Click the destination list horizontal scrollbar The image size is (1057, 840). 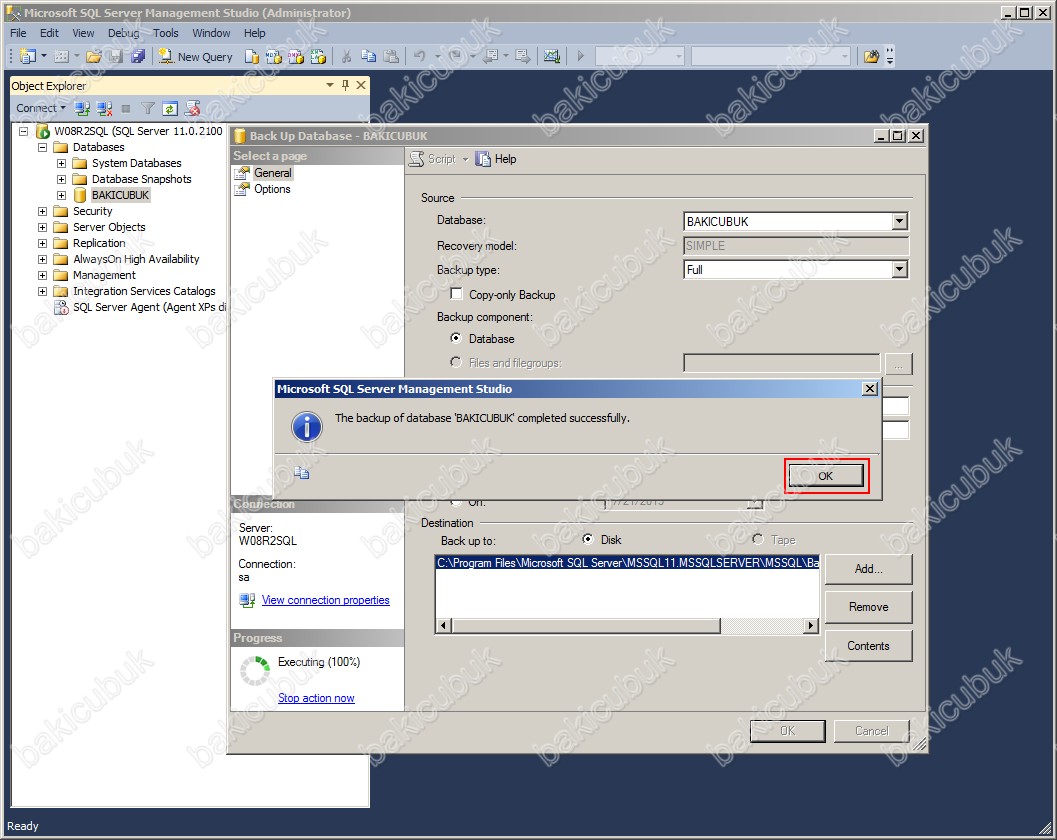coord(628,626)
